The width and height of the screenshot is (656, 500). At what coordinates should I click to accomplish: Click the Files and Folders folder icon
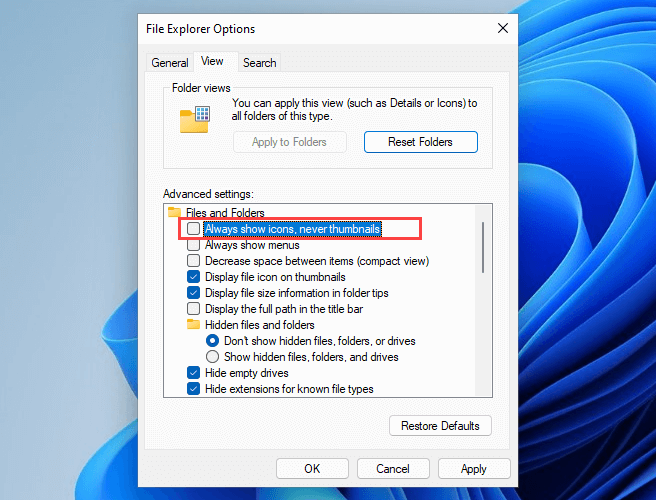[175, 213]
